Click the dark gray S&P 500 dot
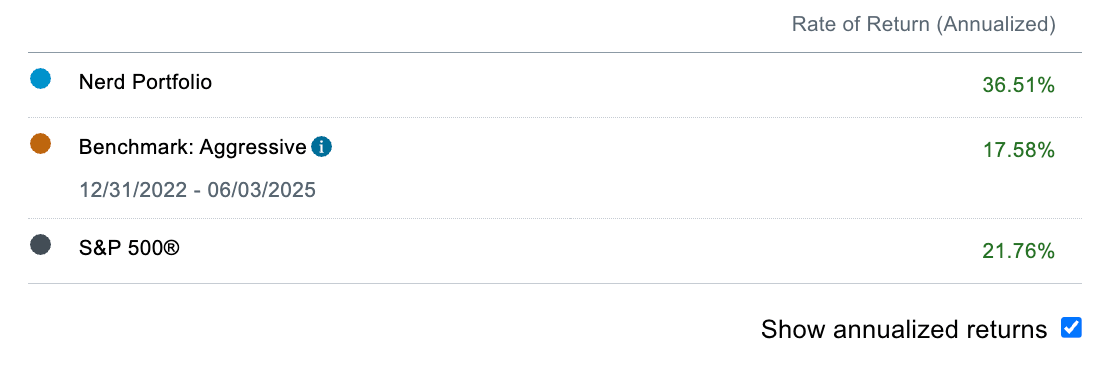Image resolution: width=1110 pixels, height=386 pixels. tap(40, 245)
